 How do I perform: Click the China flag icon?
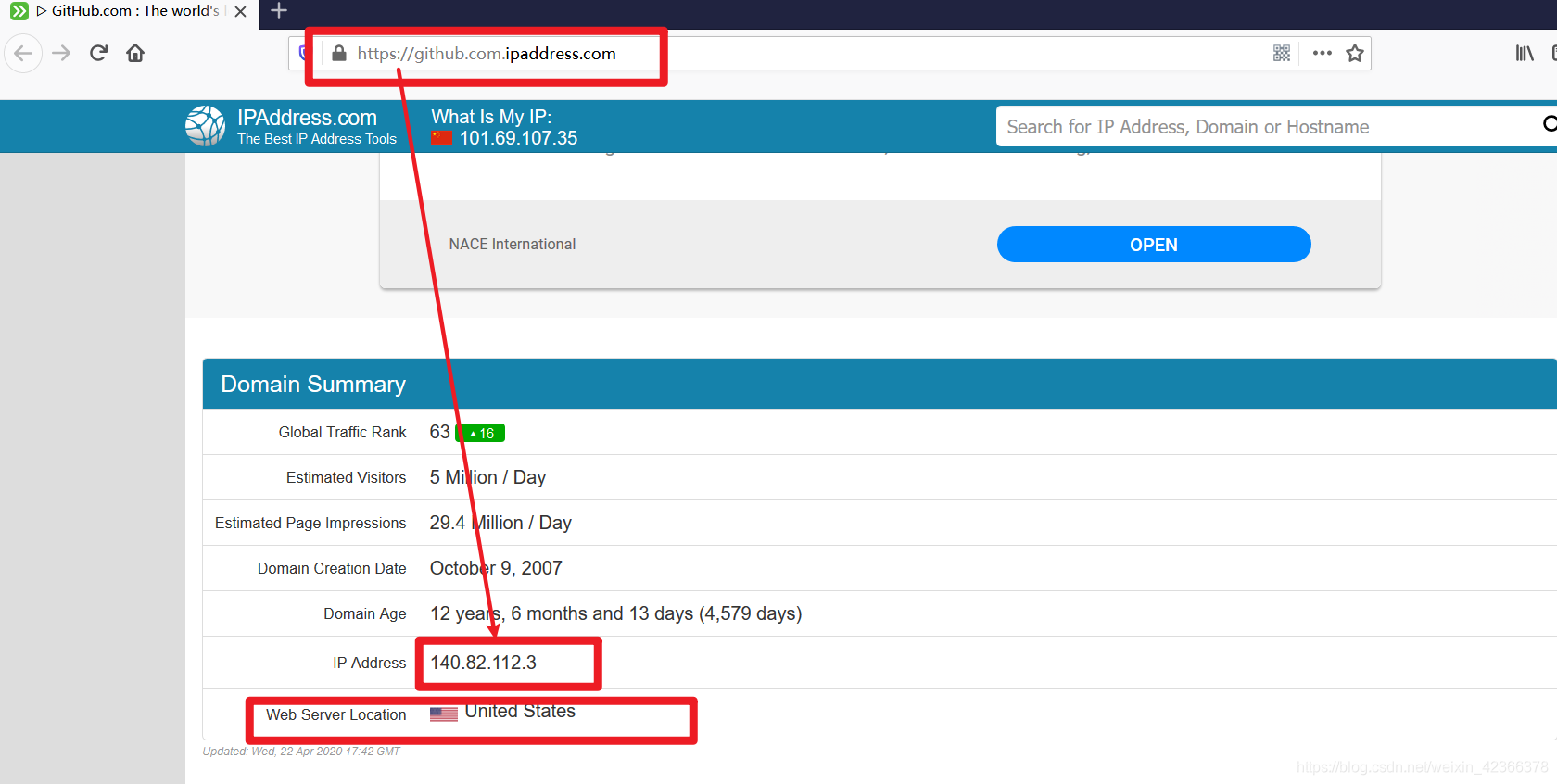point(441,138)
